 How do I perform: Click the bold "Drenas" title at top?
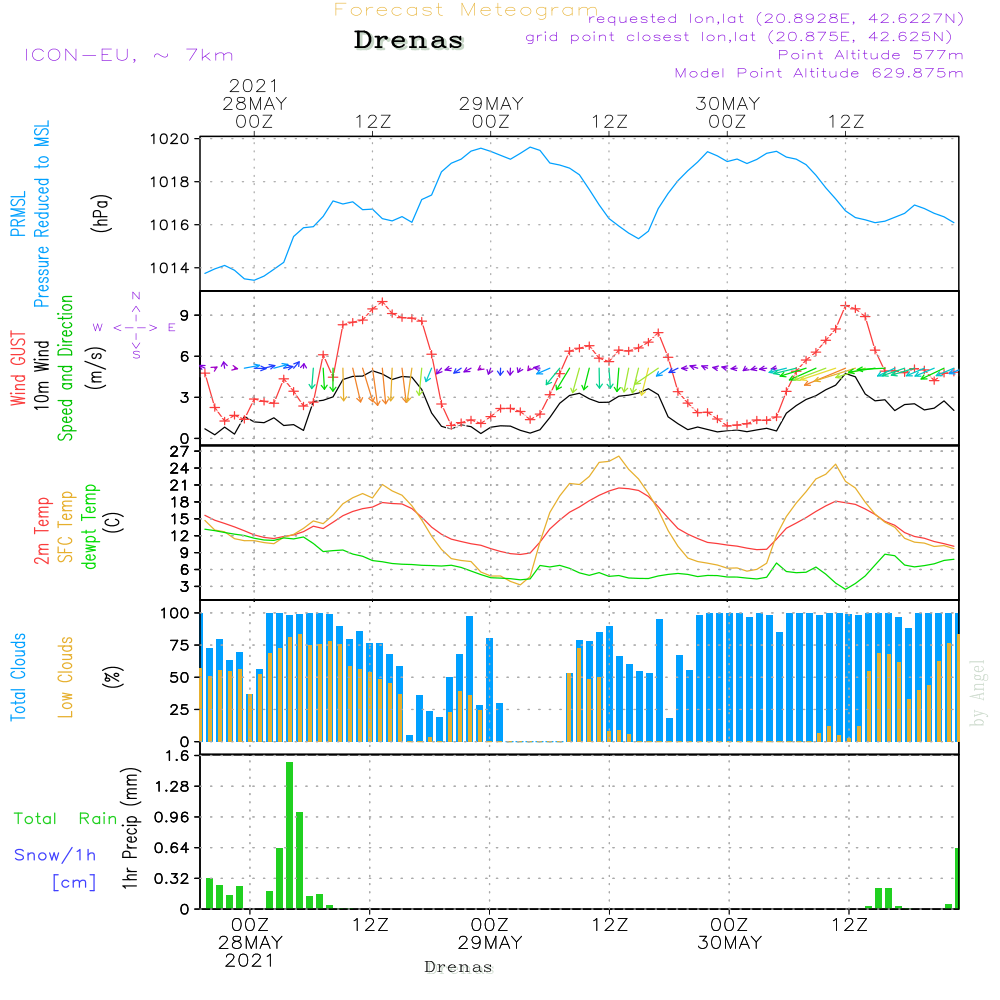click(409, 40)
